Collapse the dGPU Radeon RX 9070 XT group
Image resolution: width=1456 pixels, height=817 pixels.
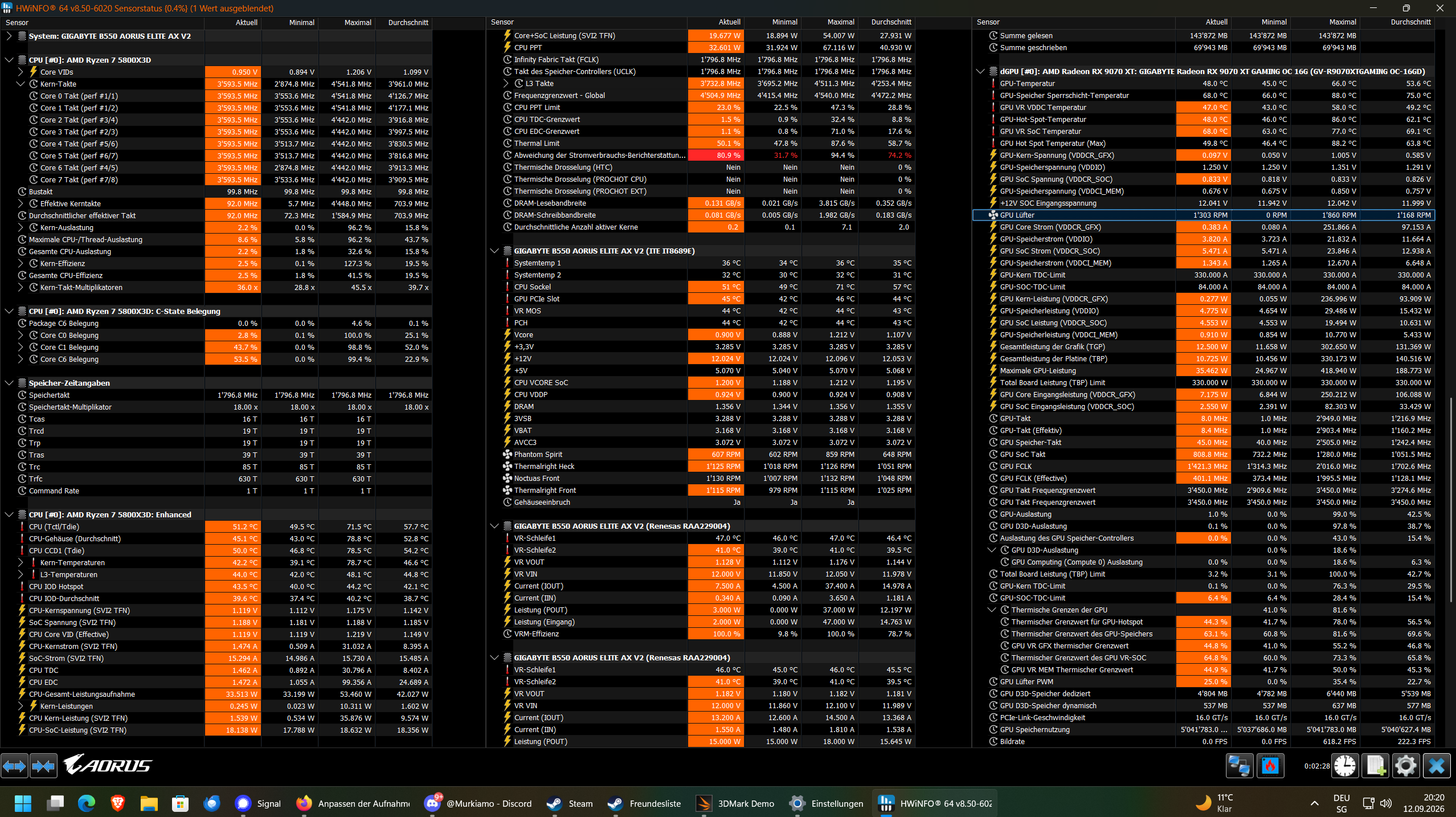point(980,71)
